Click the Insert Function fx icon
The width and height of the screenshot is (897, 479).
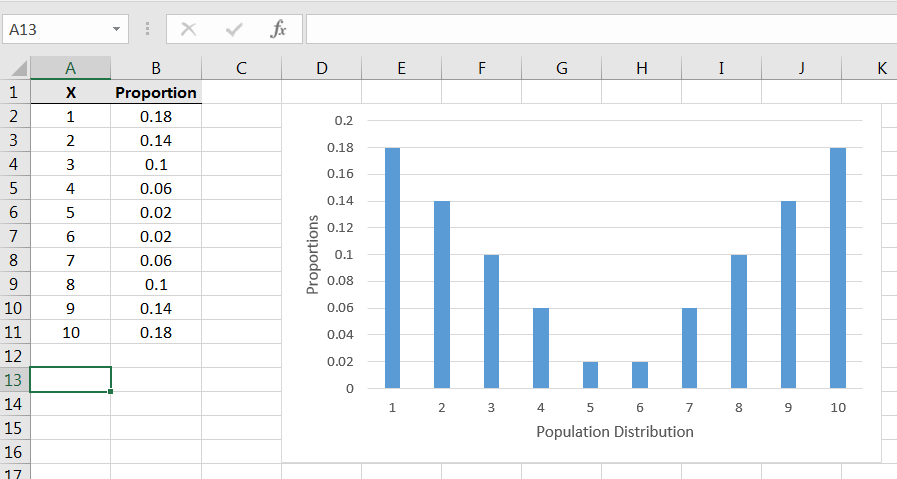coord(278,29)
